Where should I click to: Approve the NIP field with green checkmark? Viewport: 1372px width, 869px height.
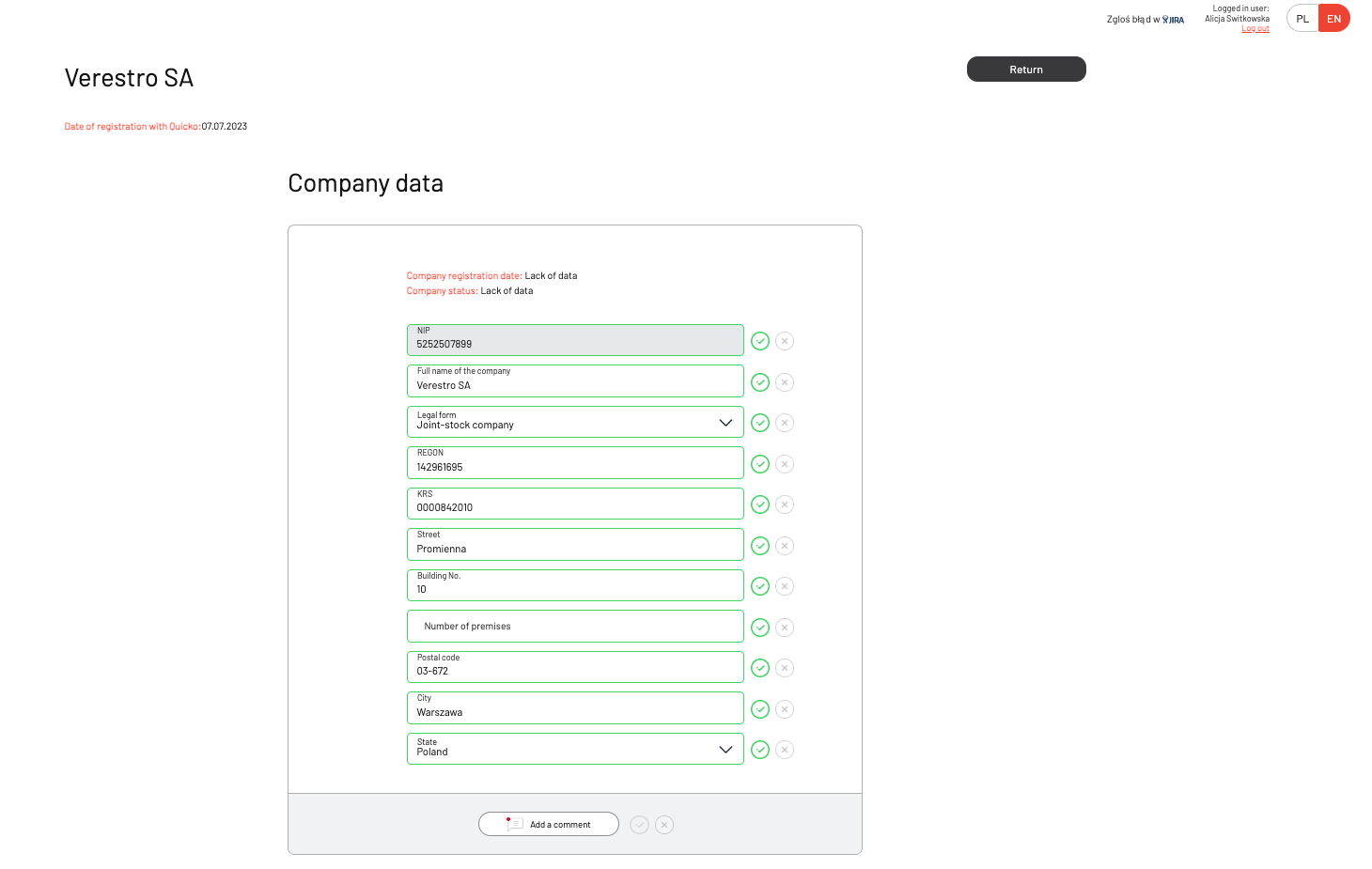tap(760, 341)
